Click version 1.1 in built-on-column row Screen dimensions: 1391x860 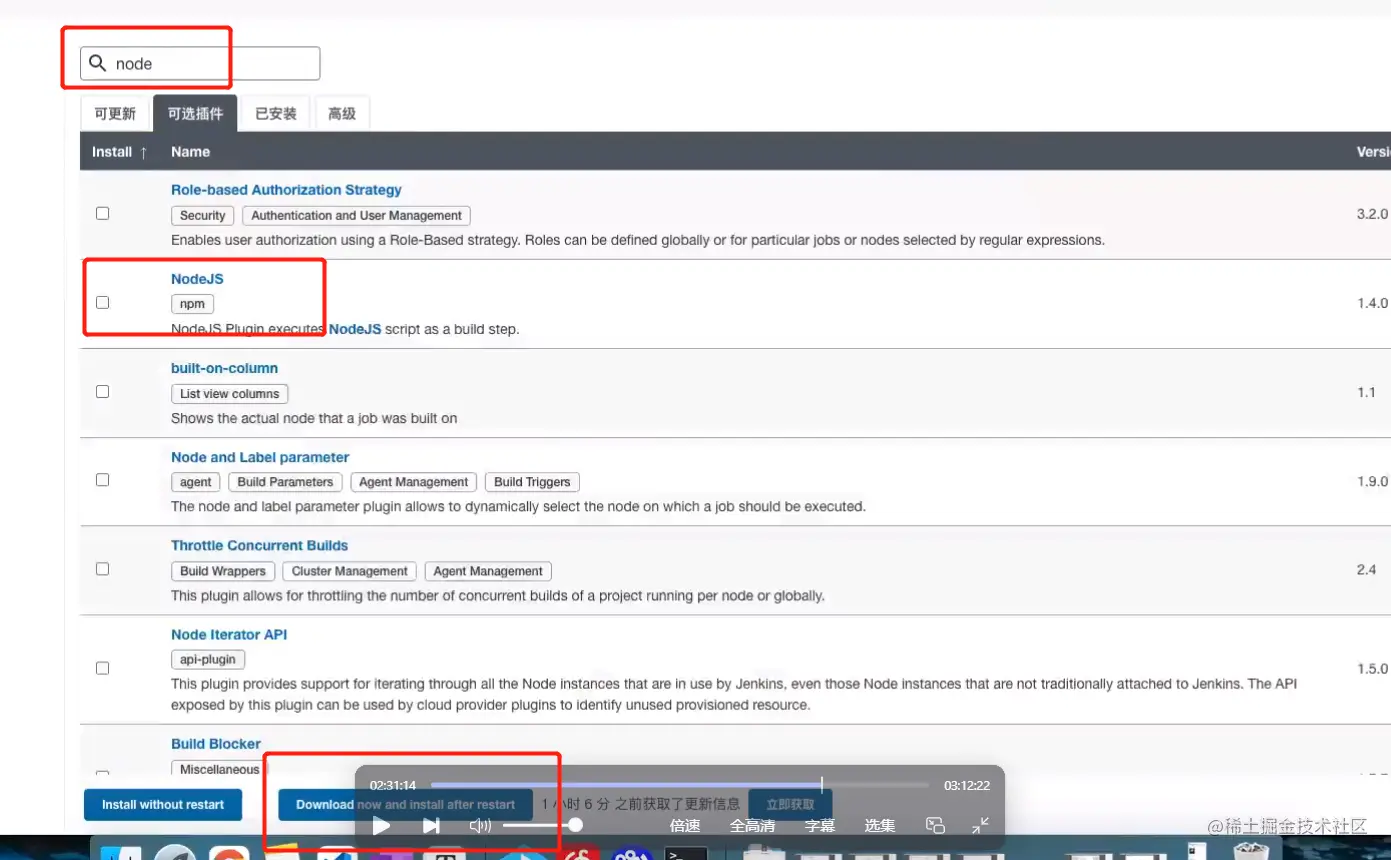1366,392
